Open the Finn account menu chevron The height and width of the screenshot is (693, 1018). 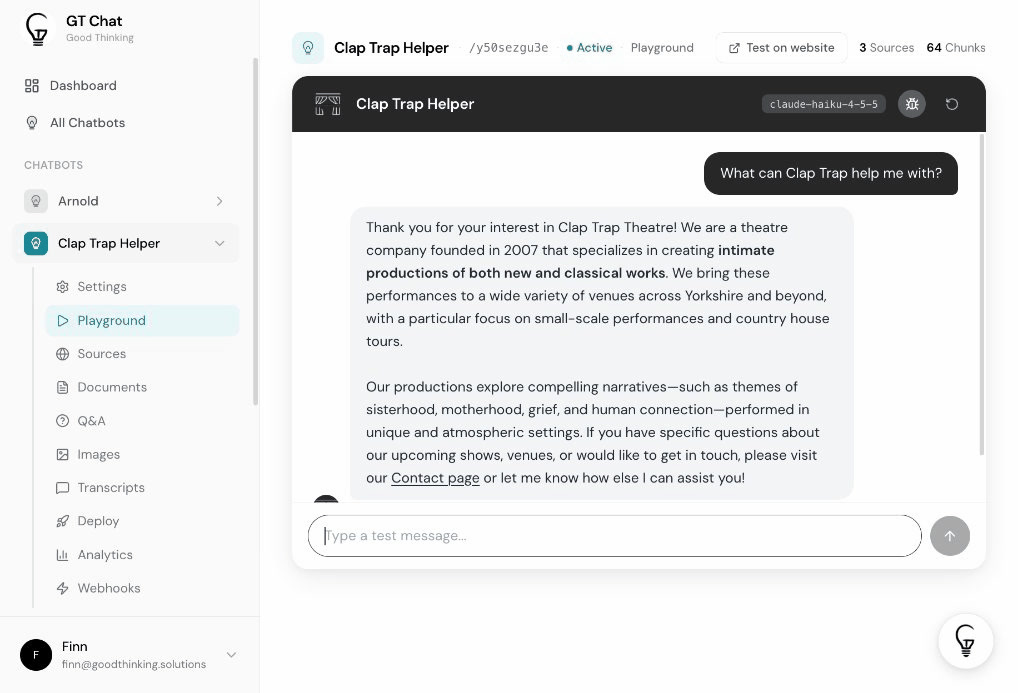click(231, 655)
